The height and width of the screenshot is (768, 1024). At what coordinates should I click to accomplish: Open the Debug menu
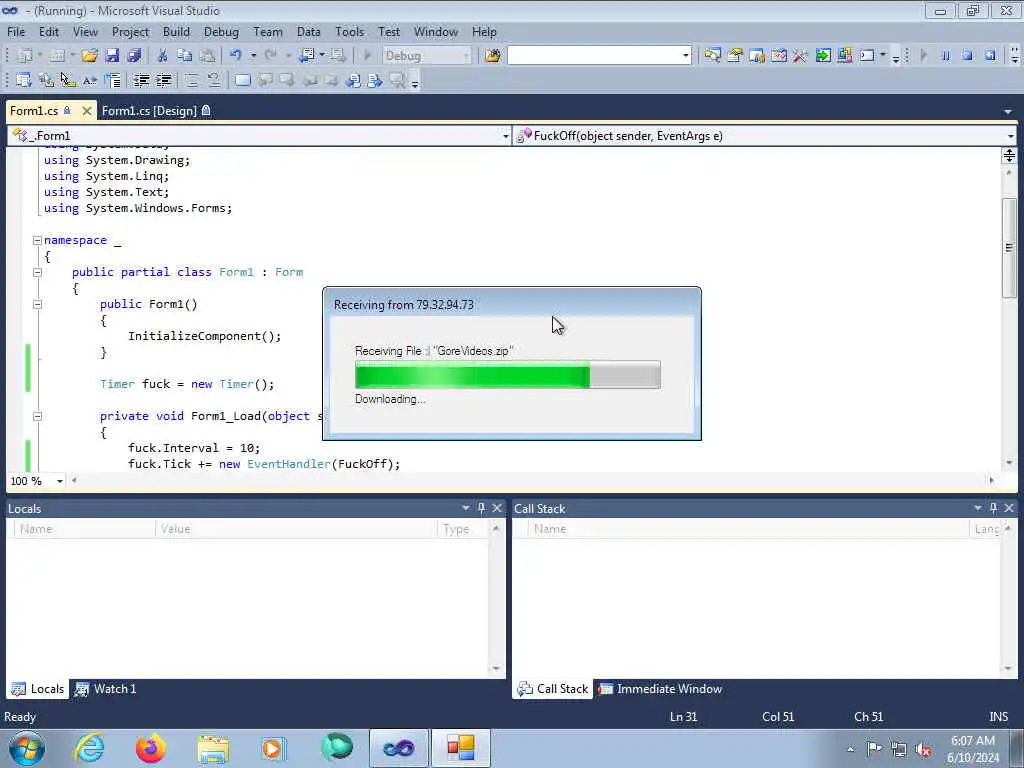[221, 32]
